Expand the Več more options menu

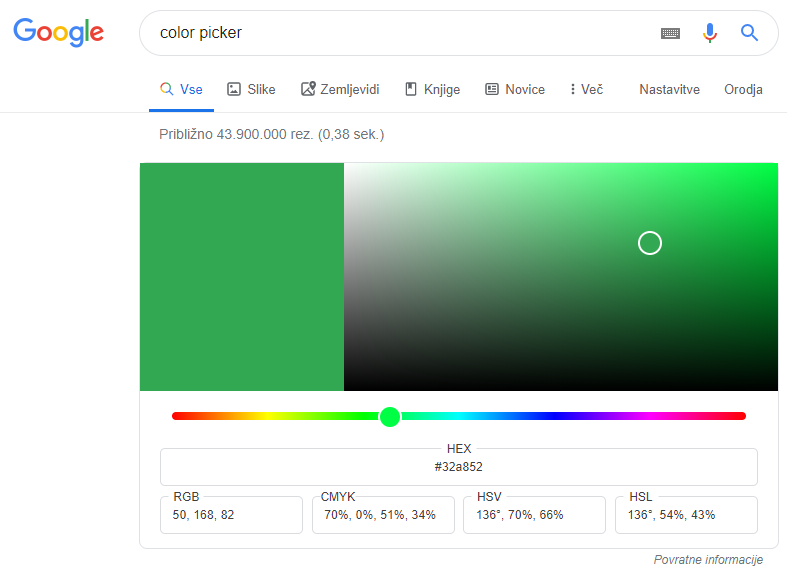[x=586, y=89]
